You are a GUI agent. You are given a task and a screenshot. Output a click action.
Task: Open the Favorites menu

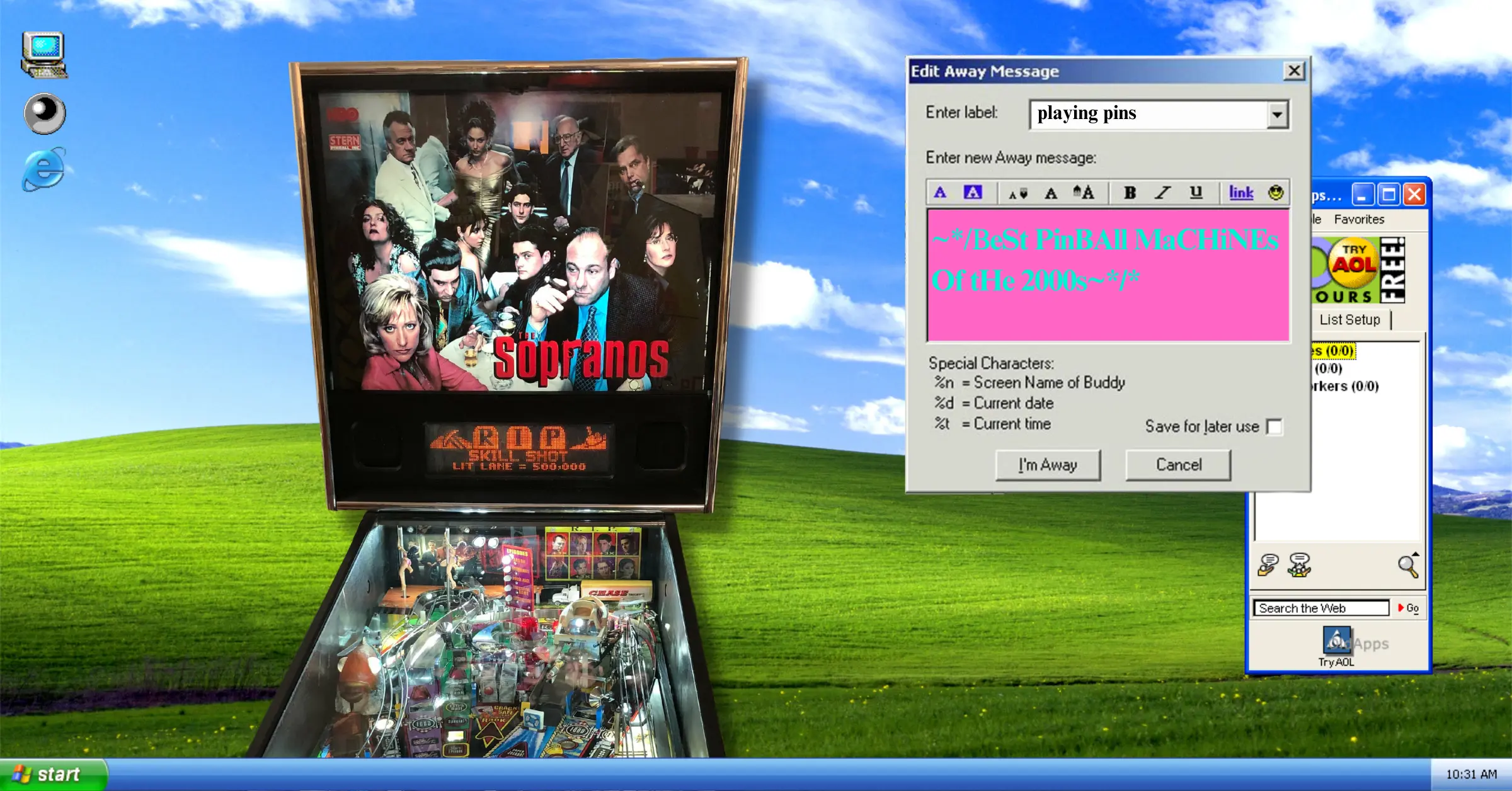(x=1358, y=219)
